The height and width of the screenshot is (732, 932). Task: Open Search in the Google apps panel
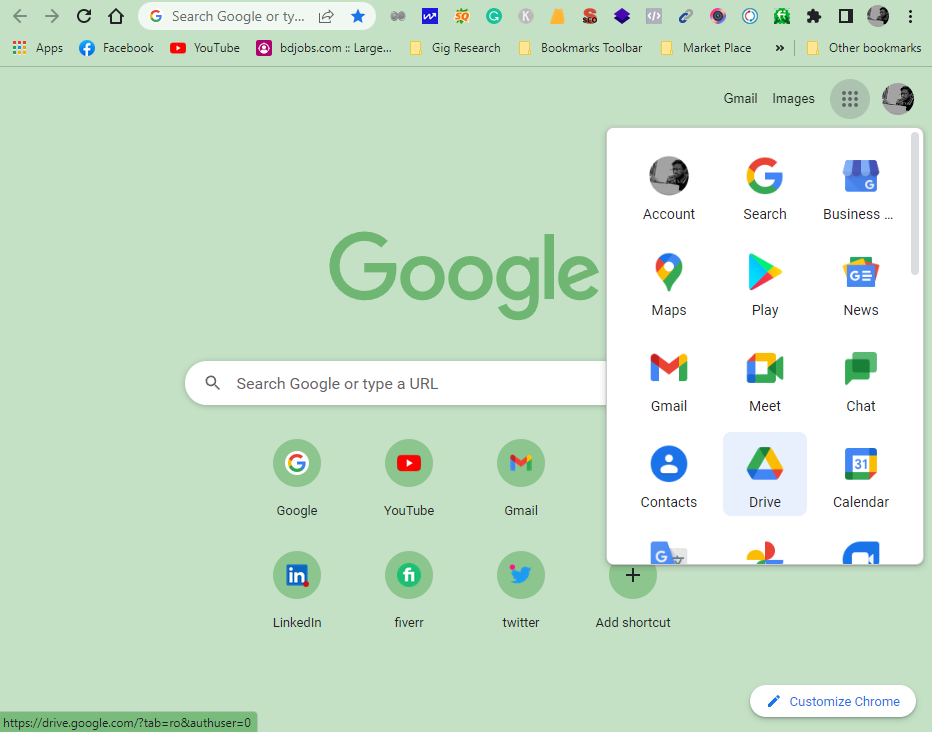click(764, 188)
